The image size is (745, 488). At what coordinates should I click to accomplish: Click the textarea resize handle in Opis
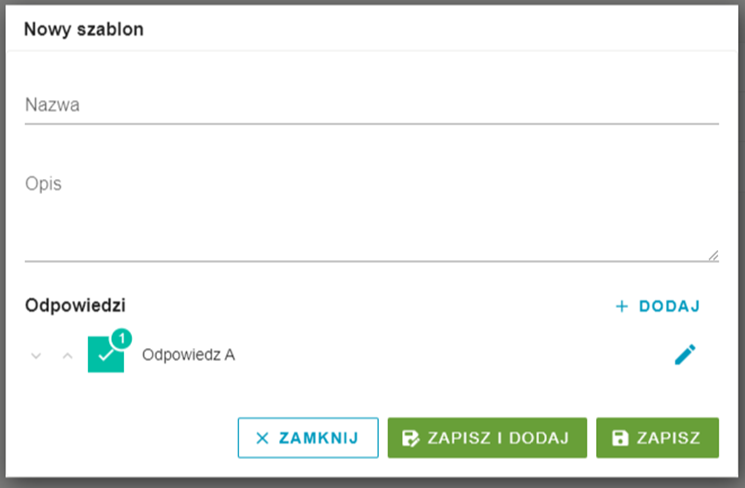pos(713,256)
